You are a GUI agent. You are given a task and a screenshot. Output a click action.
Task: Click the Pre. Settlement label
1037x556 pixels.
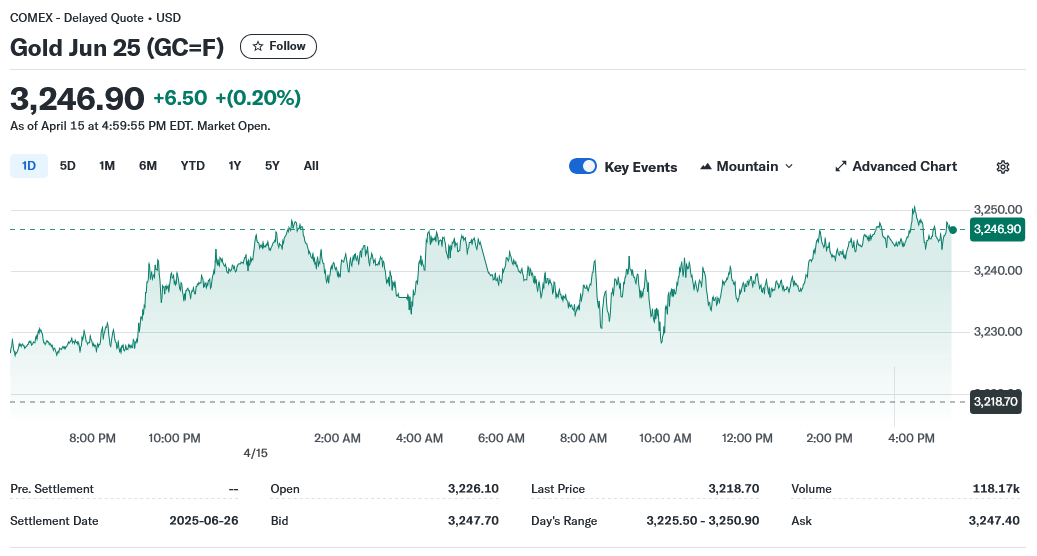click(52, 489)
